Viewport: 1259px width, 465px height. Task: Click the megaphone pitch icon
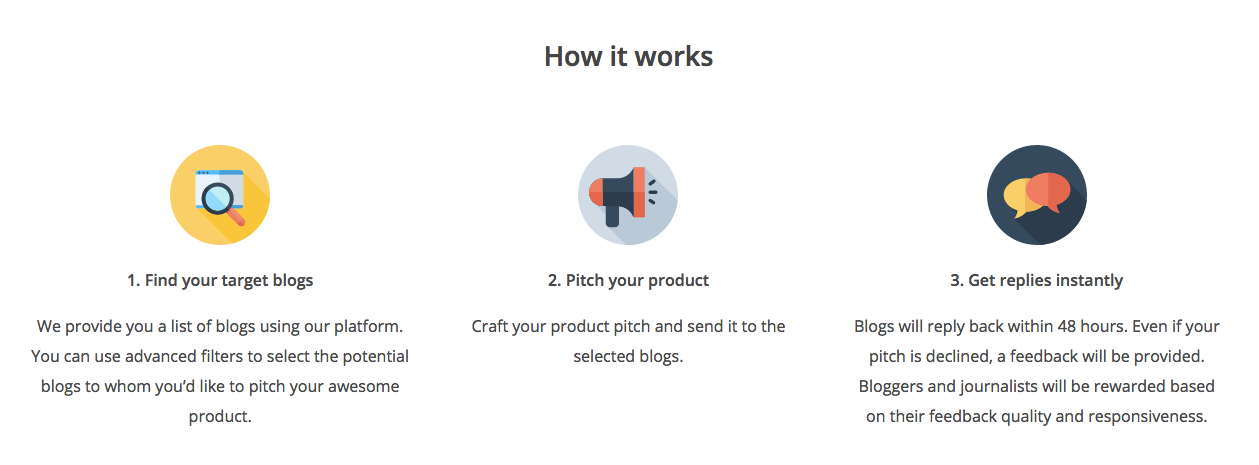(628, 195)
